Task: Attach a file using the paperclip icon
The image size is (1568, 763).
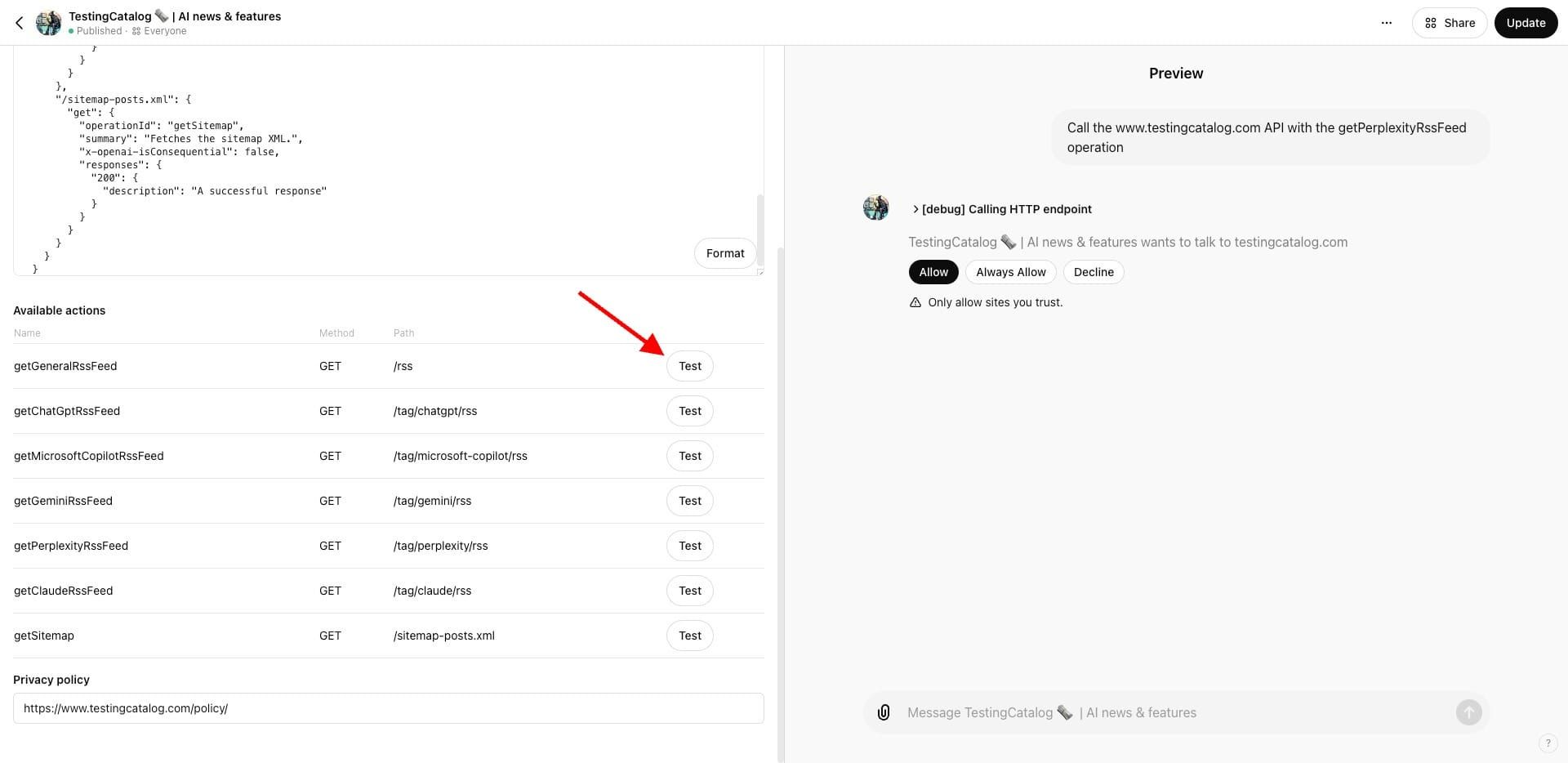Action: coord(883,712)
